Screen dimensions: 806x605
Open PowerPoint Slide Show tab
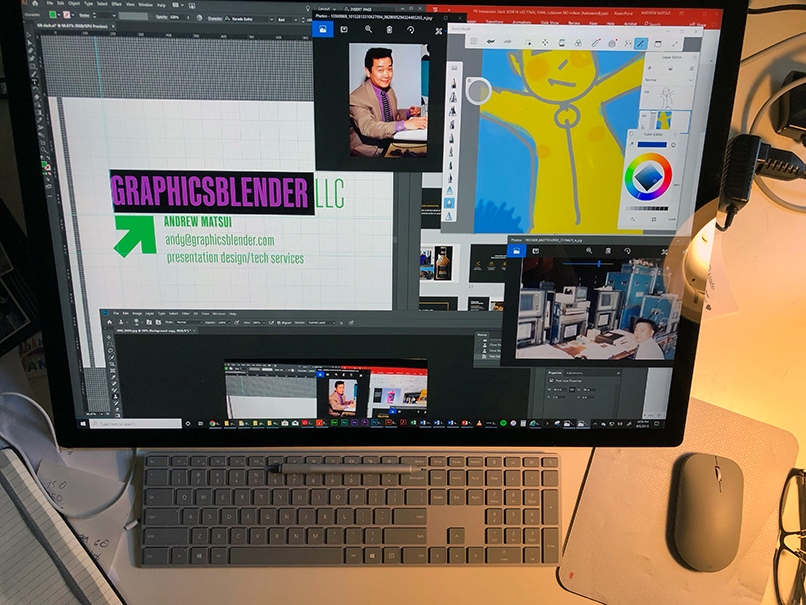pos(550,23)
